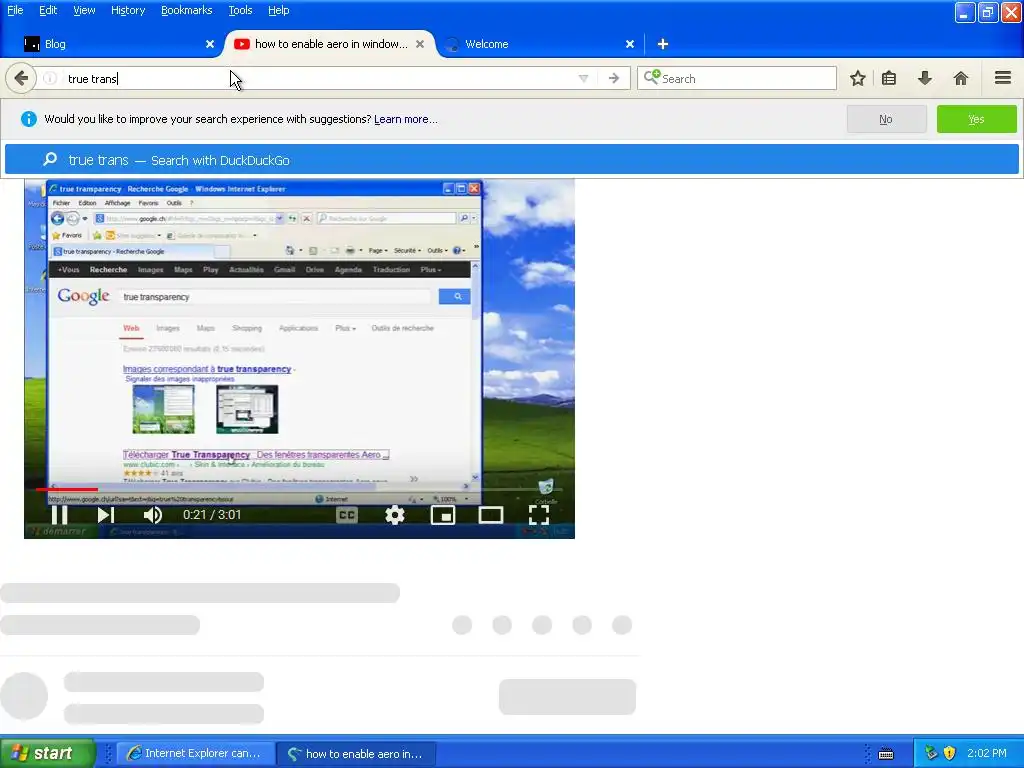
Task: Toggle closed captions CC
Action: coord(347,515)
